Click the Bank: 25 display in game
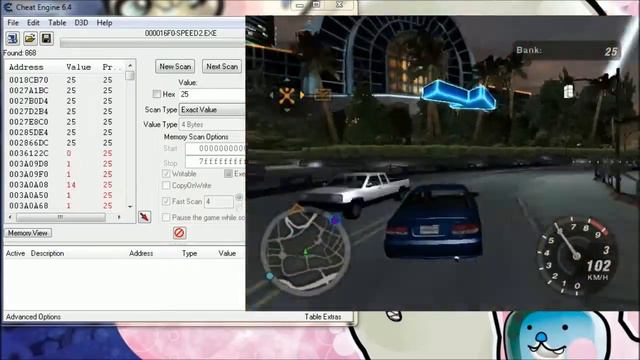The width and height of the screenshot is (640, 360). [567, 51]
